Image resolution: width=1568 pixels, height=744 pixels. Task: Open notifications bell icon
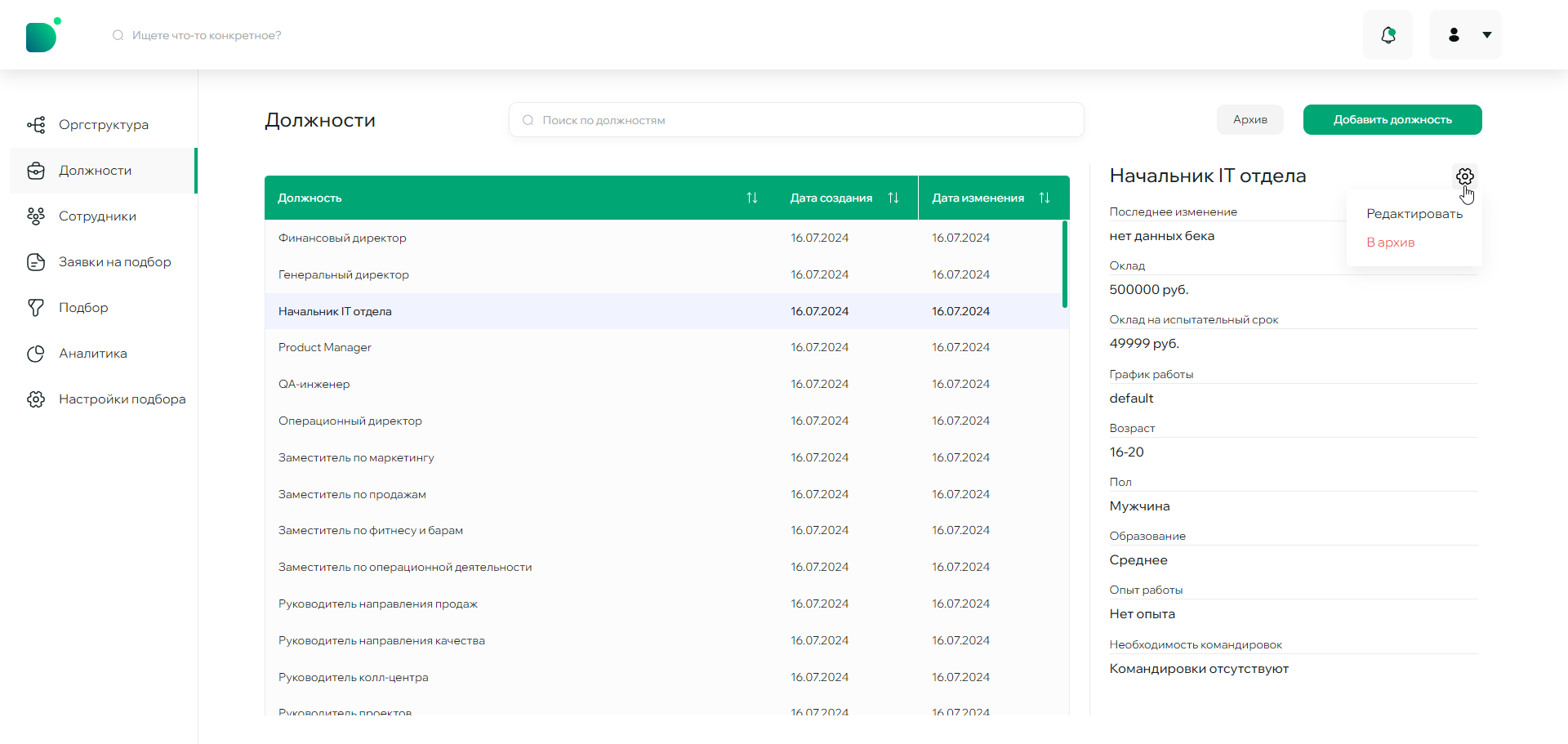pyautogui.click(x=1388, y=35)
